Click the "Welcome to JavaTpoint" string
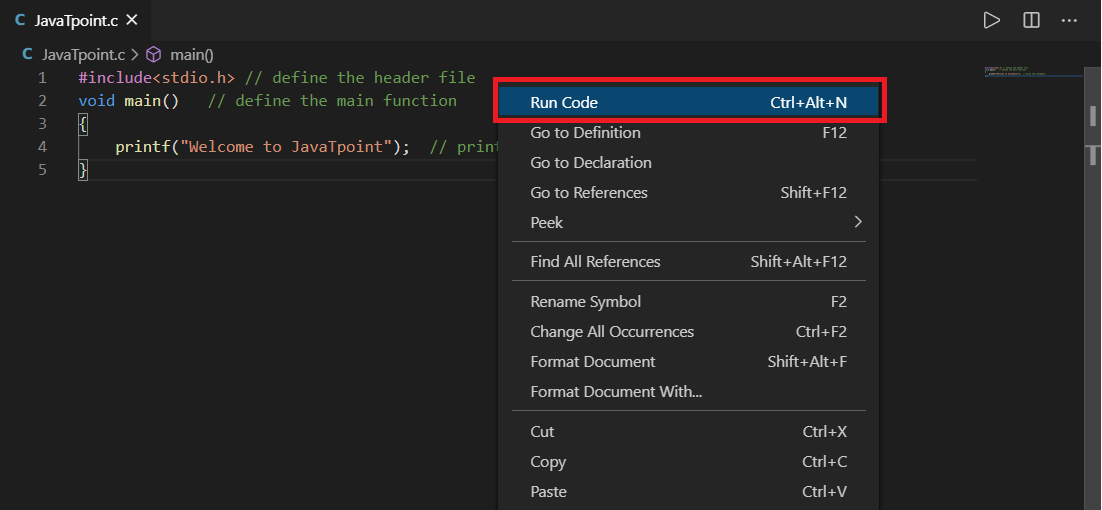Image resolution: width=1102 pixels, height=510 pixels. point(285,147)
